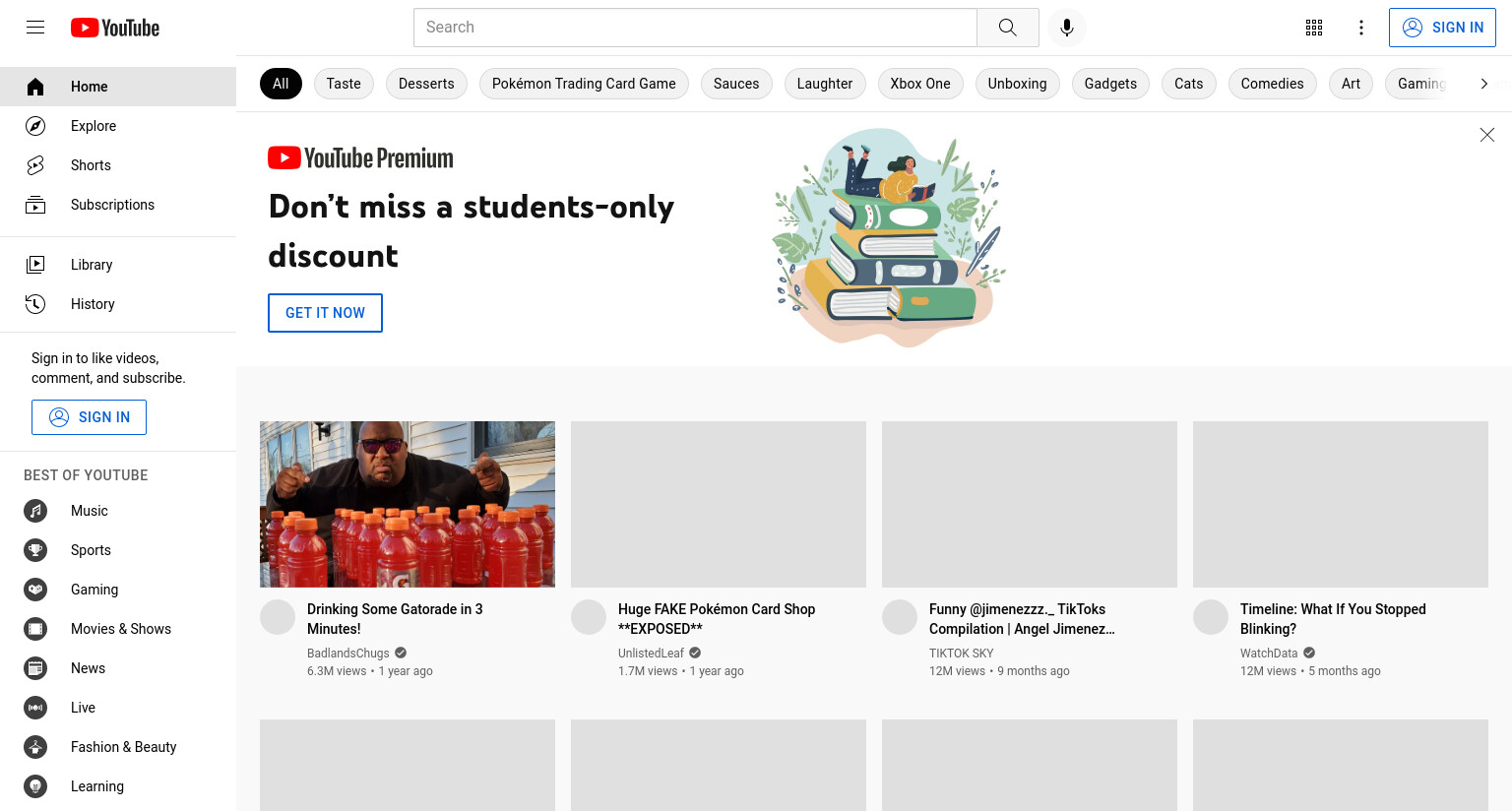Open the YouTube apps grid
Screen dimensions: 1512x811
tap(1314, 28)
